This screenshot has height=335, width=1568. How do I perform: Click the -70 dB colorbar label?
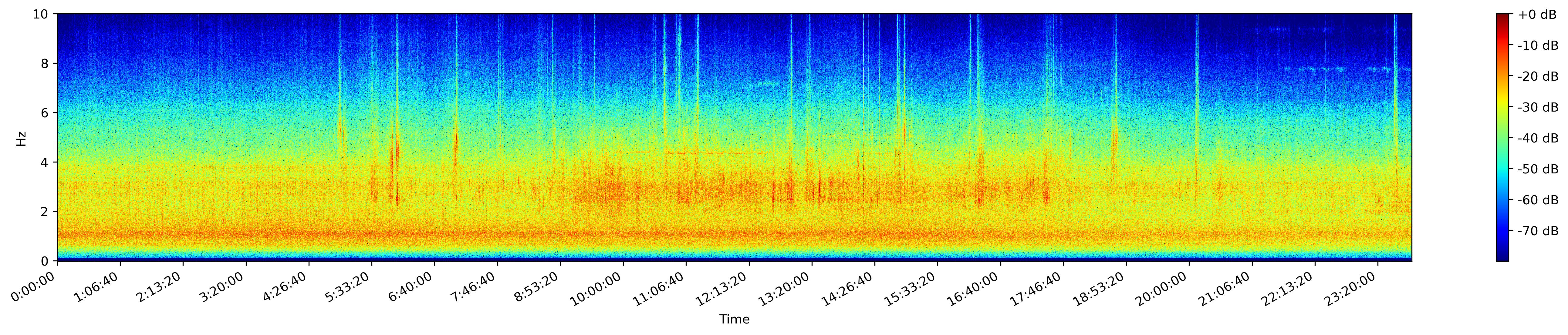pos(1538,231)
